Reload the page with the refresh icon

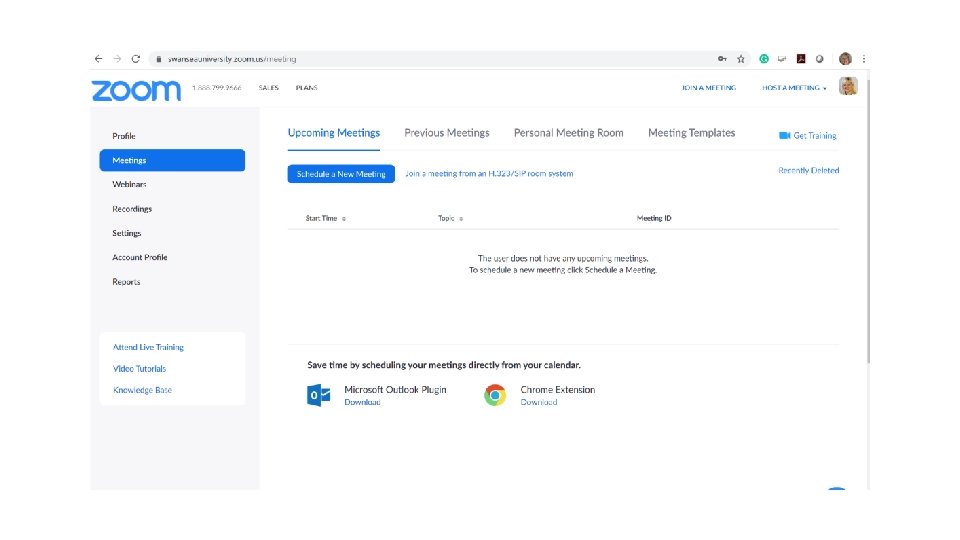[135, 59]
